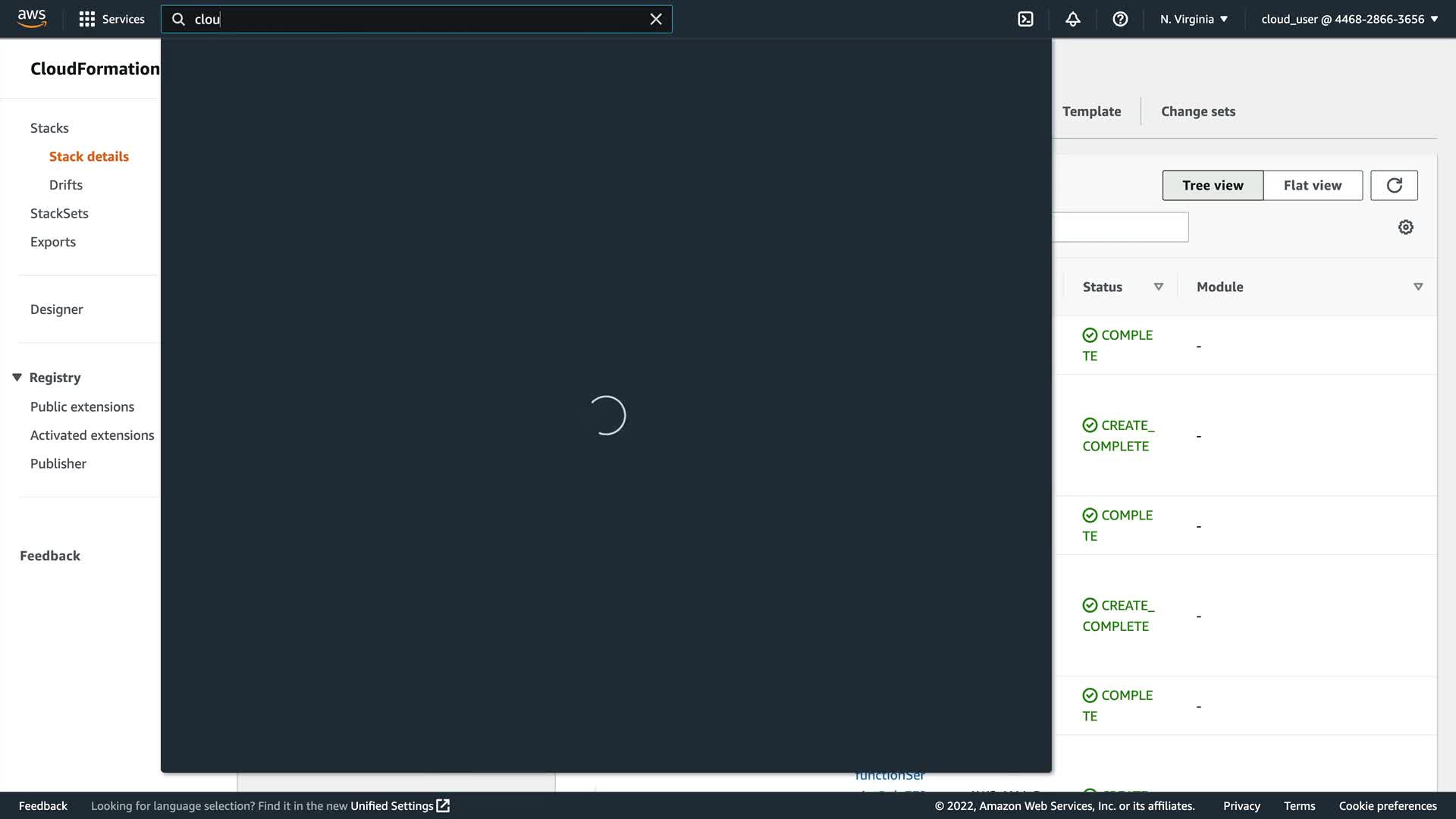
Task: Expand the cloud_user account menu
Action: [x=1349, y=19]
